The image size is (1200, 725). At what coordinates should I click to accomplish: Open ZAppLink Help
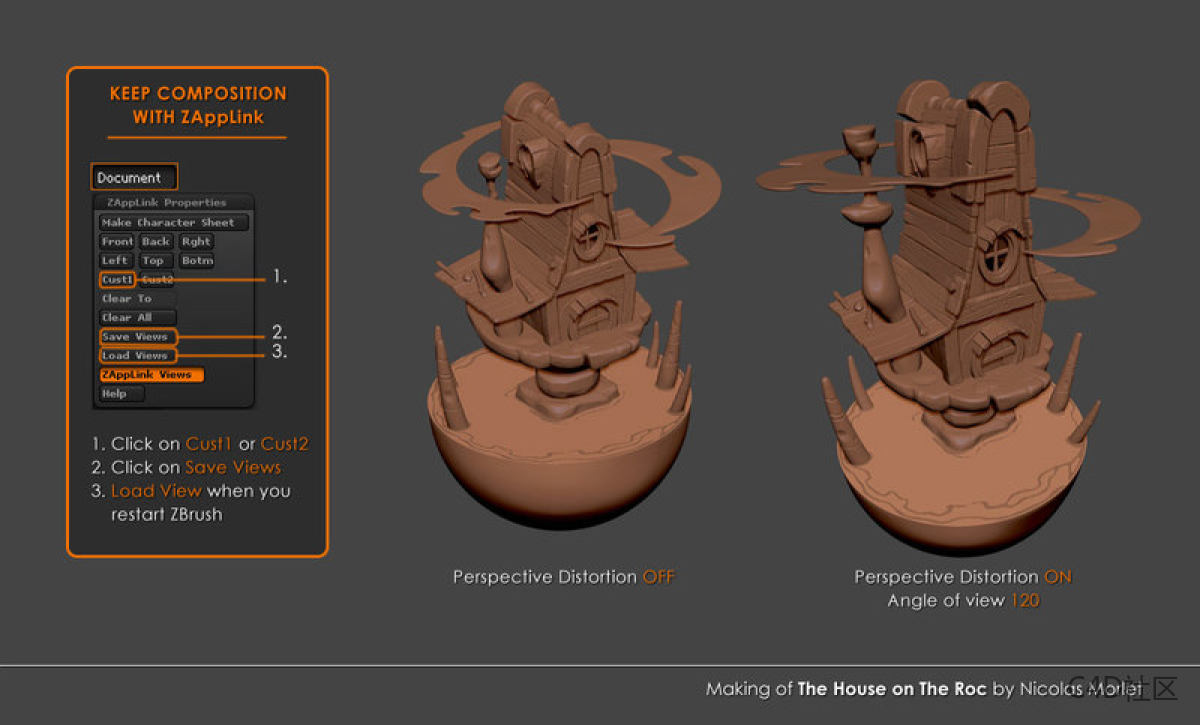(x=121, y=394)
